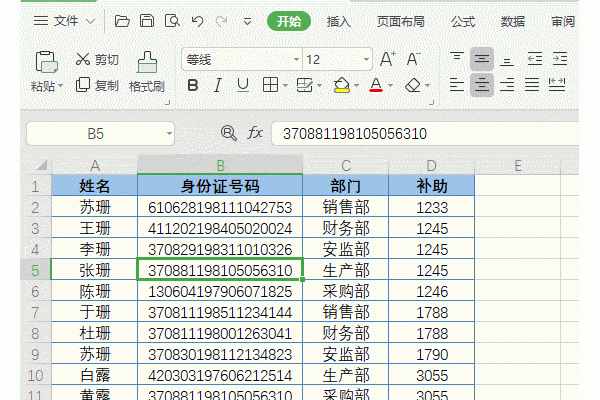The image size is (600, 400).
Task: Open clipboard dialog launcher corner
Action: (167, 103)
